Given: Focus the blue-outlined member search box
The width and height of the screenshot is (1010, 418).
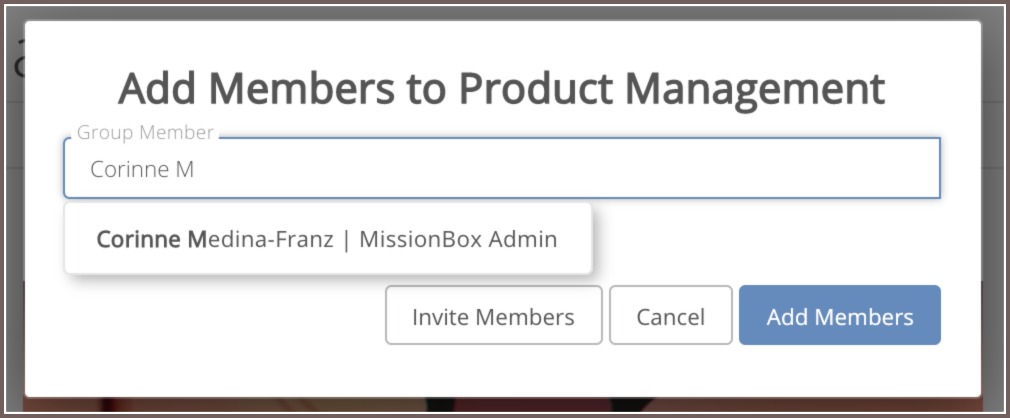Looking at the screenshot, I should [x=502, y=168].
